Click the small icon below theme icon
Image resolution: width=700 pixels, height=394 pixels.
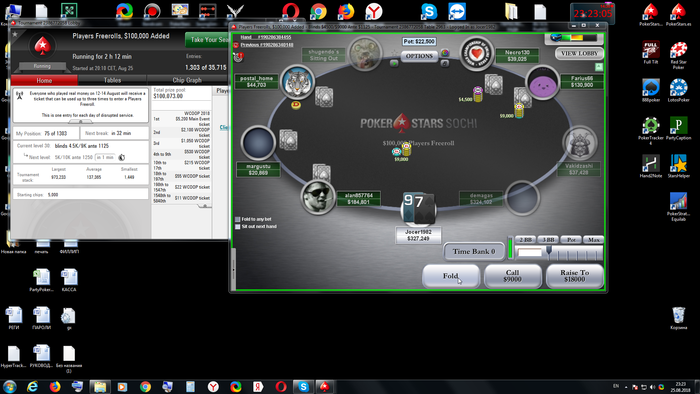(x=445, y=64)
